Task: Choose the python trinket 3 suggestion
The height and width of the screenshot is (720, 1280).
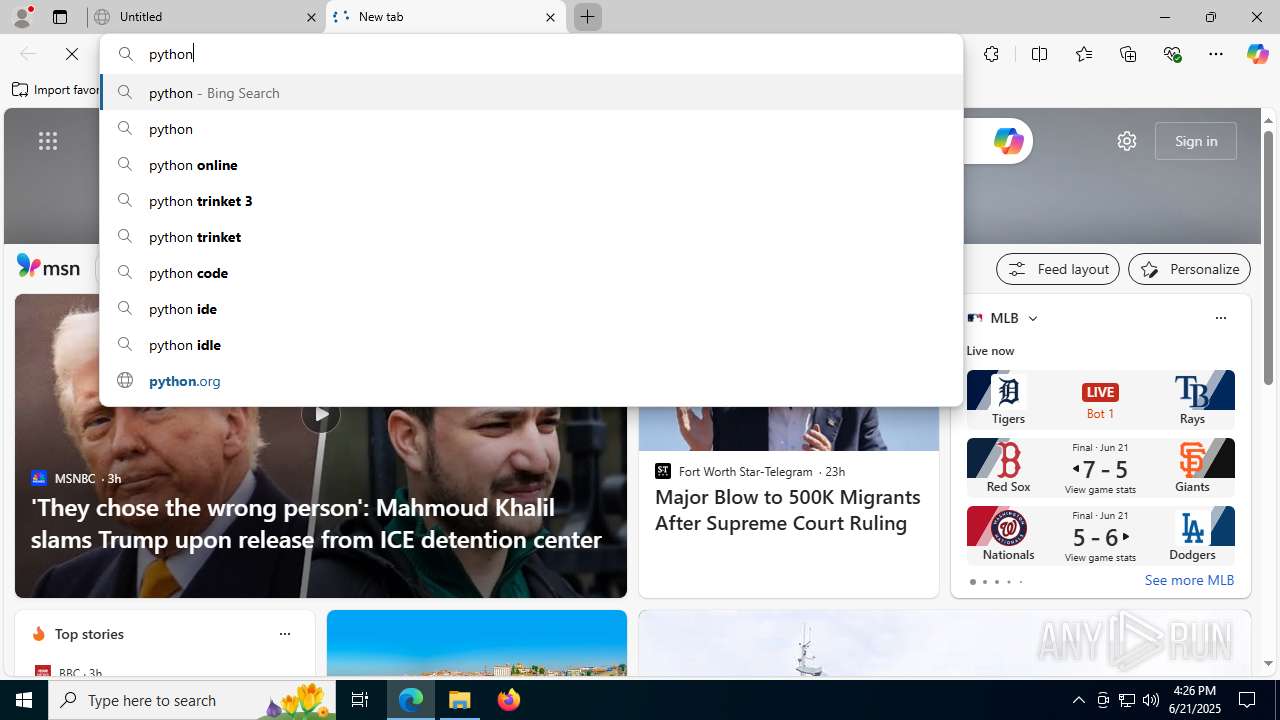Action: click(x=531, y=201)
